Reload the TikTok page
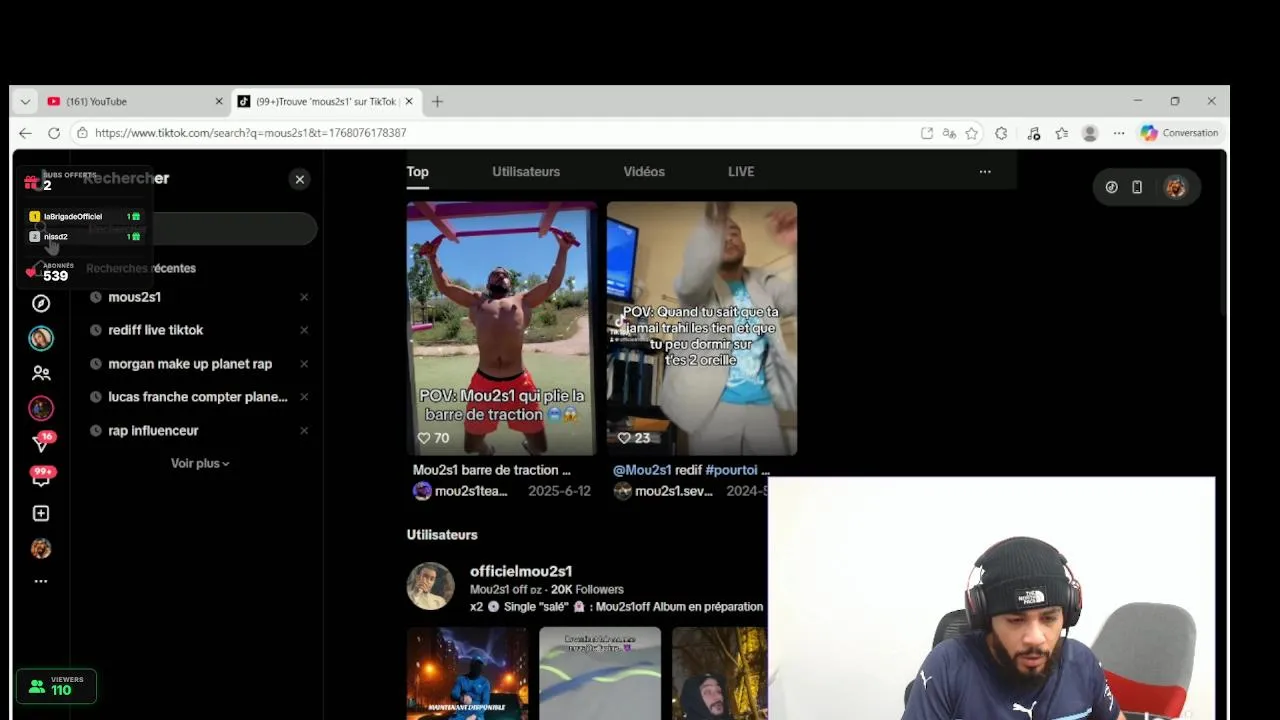The height and width of the screenshot is (720, 1280). [54, 133]
